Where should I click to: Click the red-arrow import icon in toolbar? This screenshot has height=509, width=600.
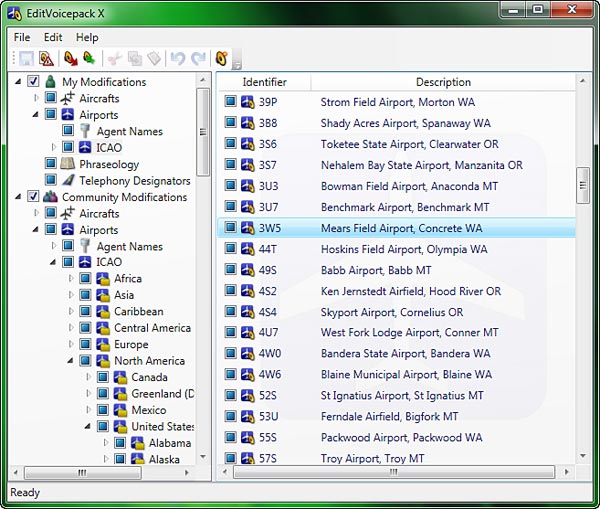(x=71, y=59)
